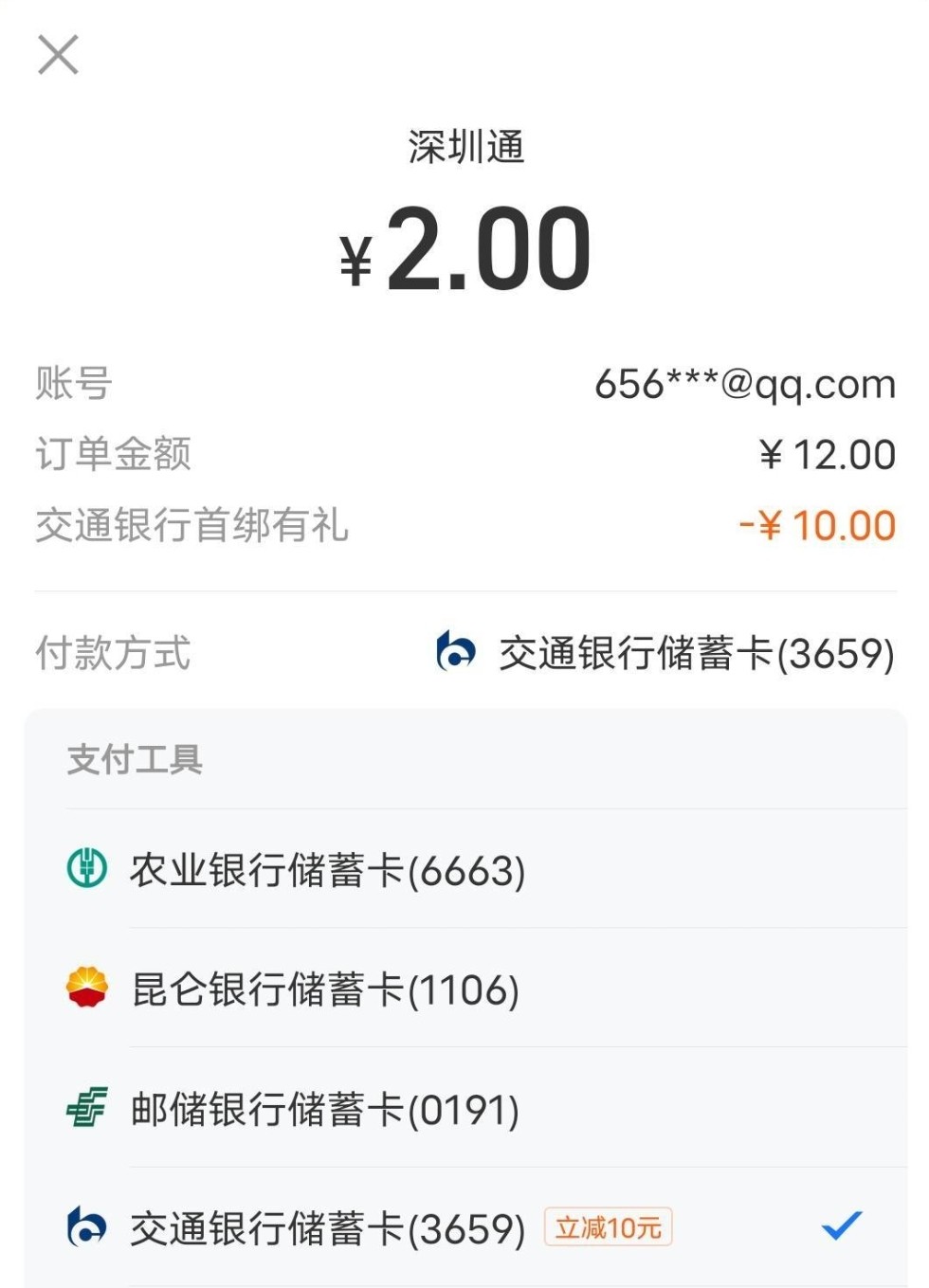
Task: Click the Postal Savings Bank logo icon
Action: 87,1107
